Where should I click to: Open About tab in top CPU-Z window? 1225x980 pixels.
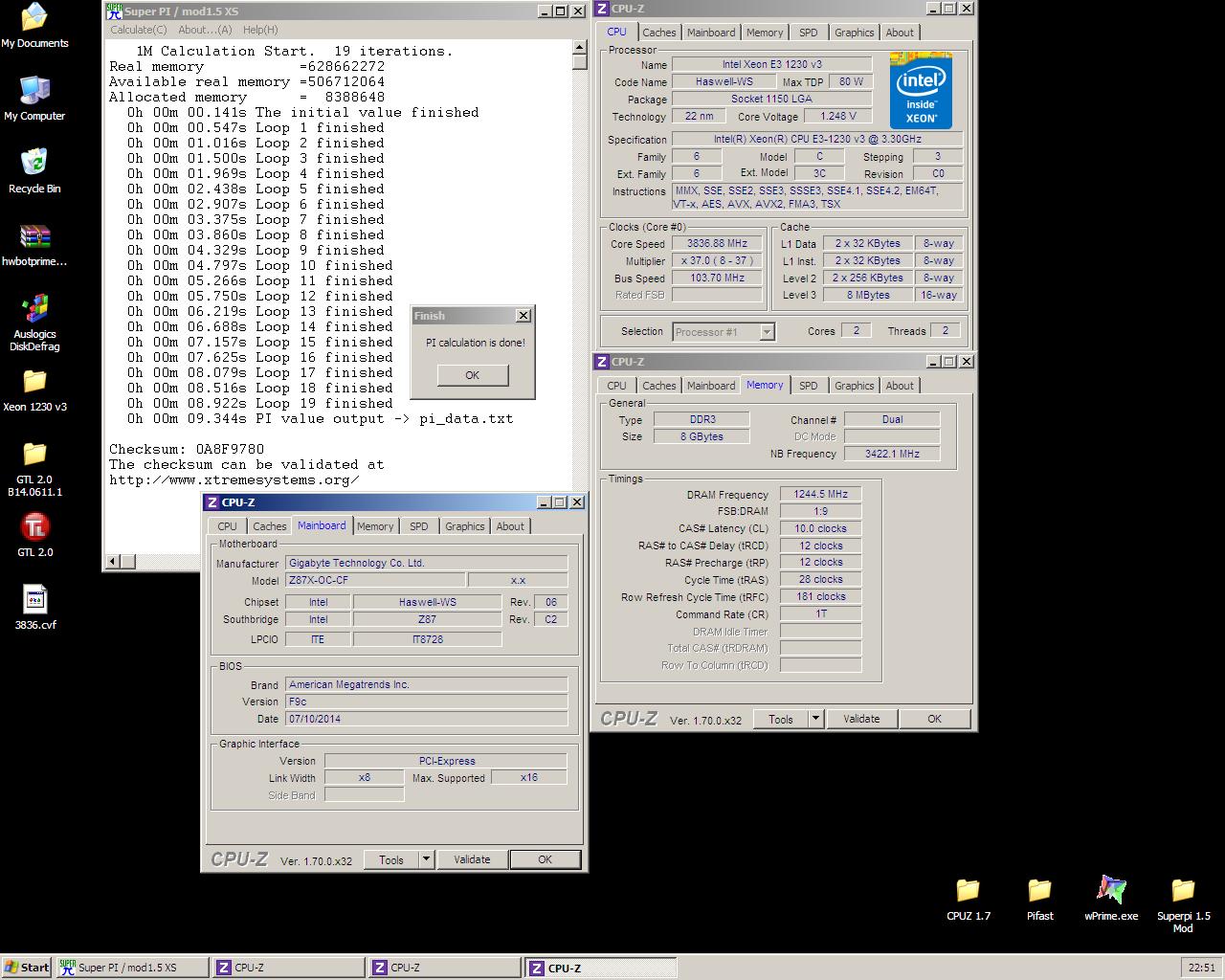[x=899, y=33]
